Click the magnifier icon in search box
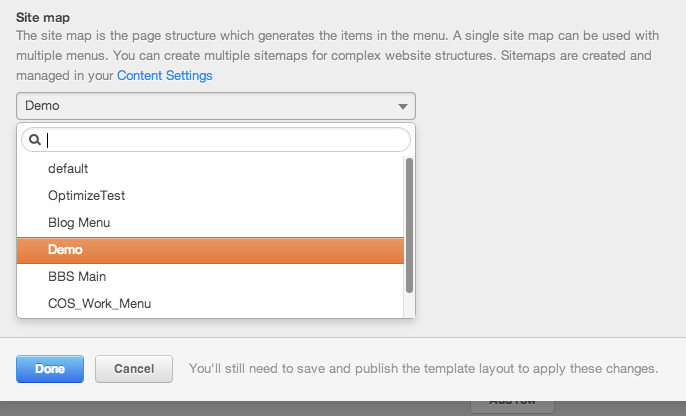Screen dimensions: 686x416 35,140
